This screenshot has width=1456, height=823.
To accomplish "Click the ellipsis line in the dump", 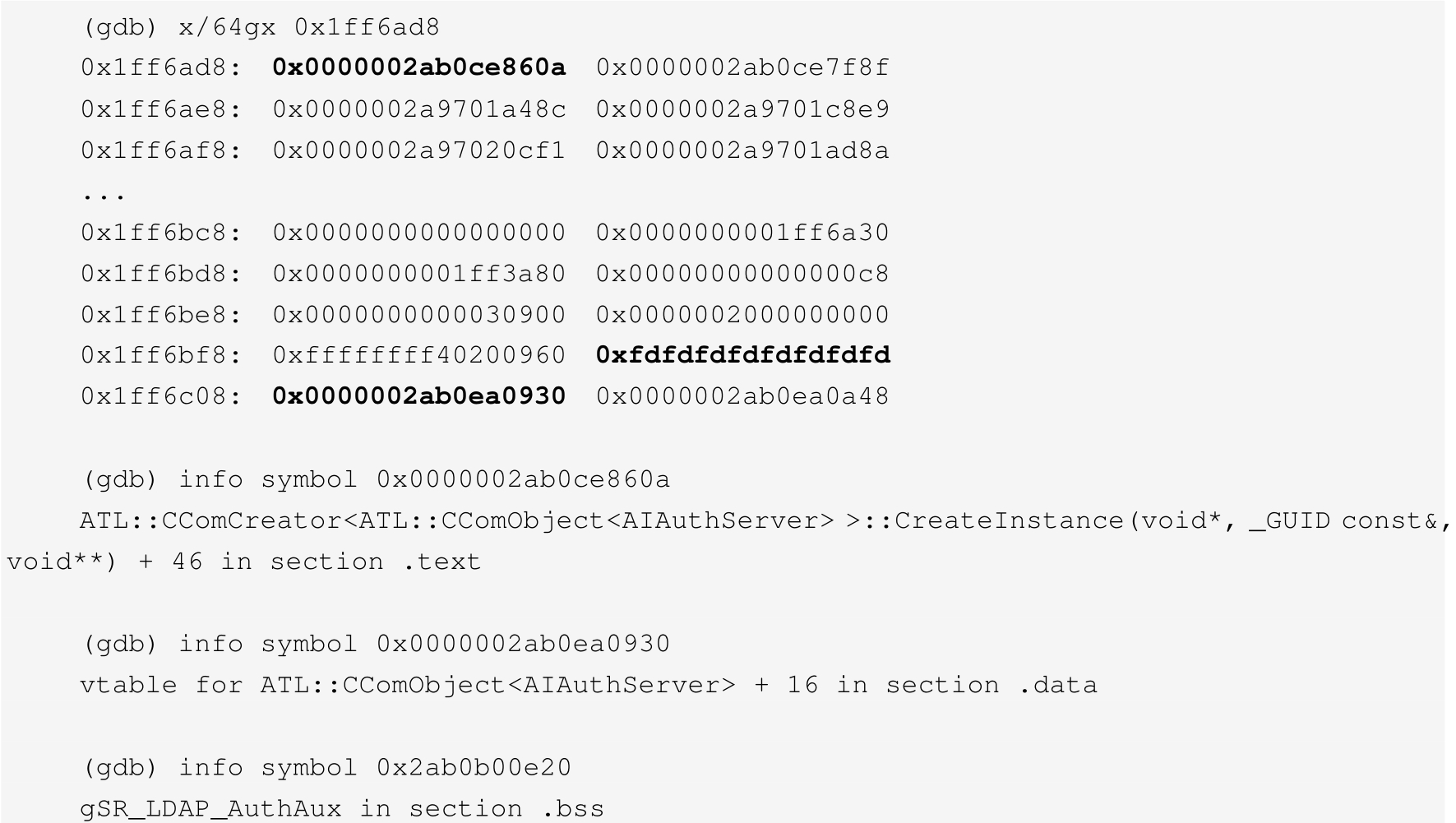I will coord(104,194).
